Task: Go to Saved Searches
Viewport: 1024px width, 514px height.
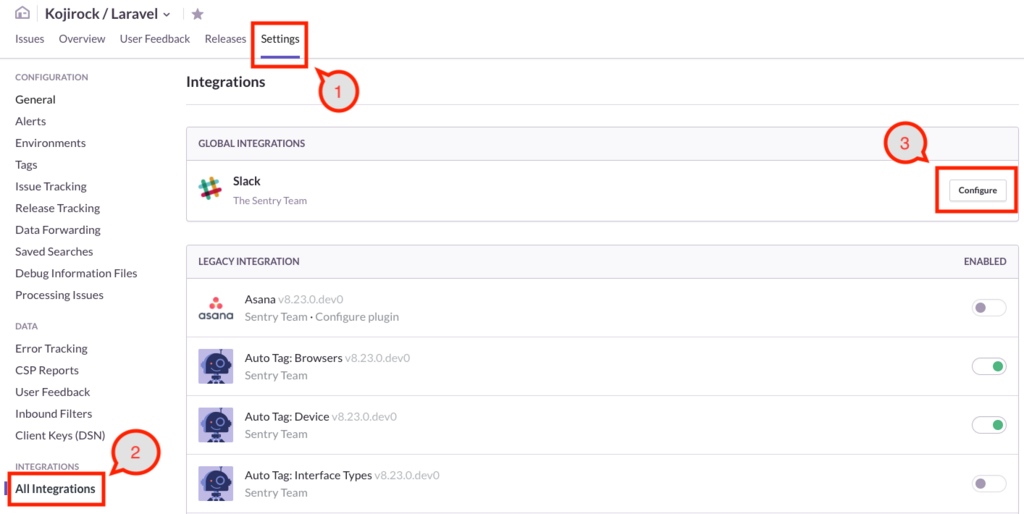Action: pyautogui.click(x=54, y=251)
